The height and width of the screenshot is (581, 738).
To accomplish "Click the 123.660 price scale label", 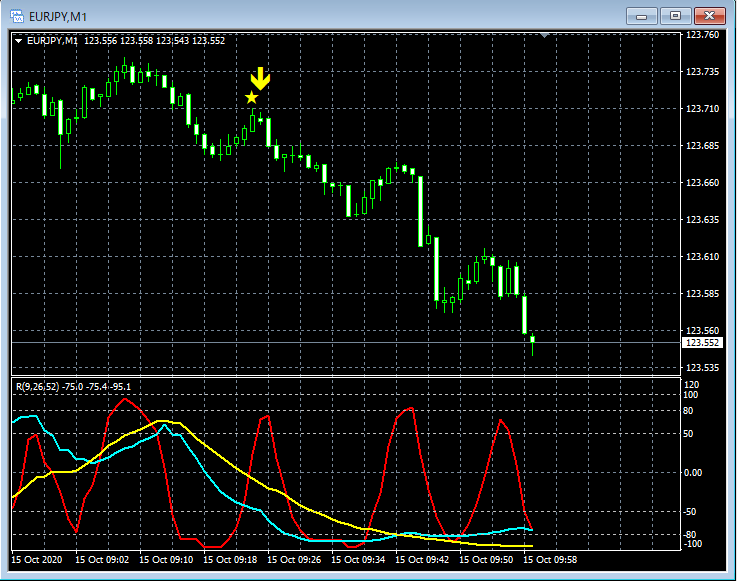I will point(703,183).
